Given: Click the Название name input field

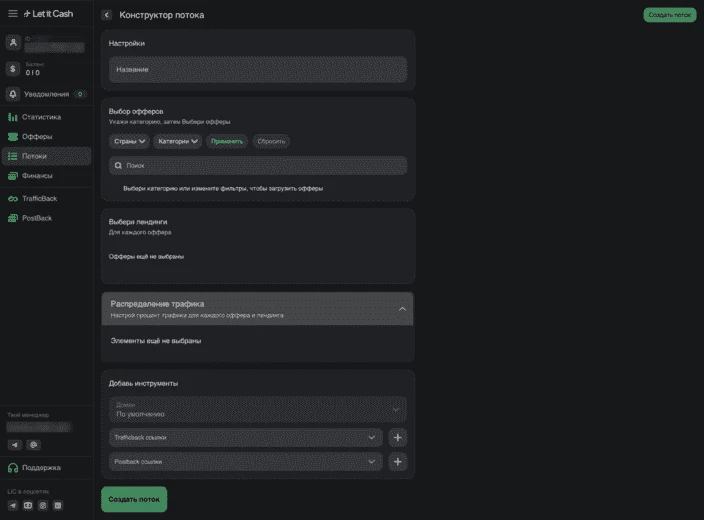Looking at the screenshot, I should [x=258, y=70].
